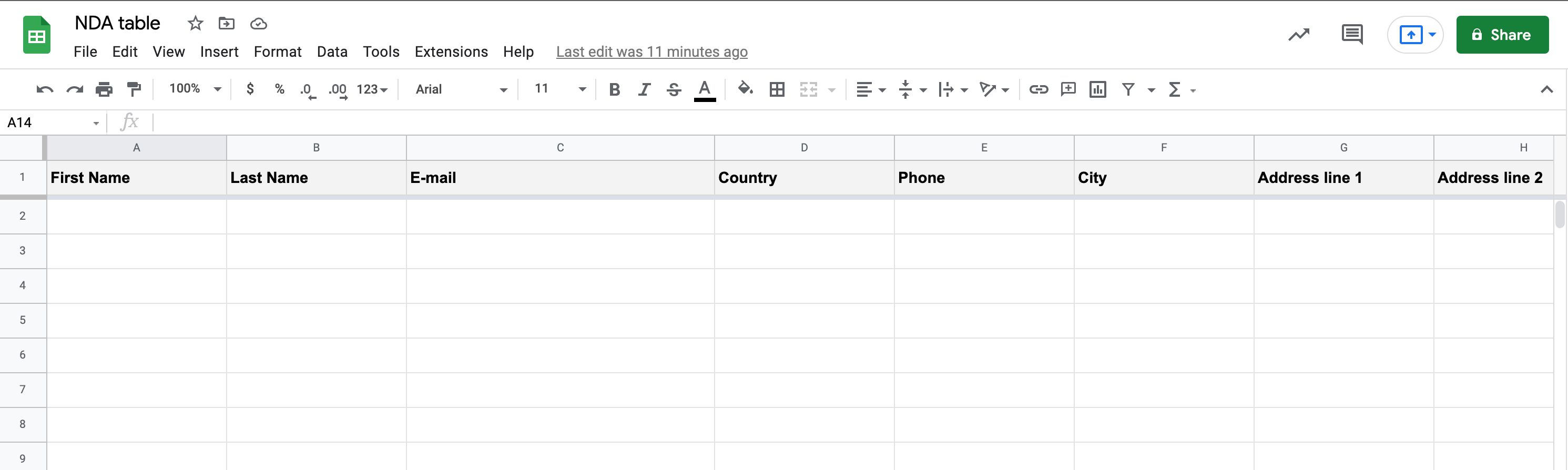1568x470 pixels.
Task: Open text rotation dropdown
Action: 994,89
